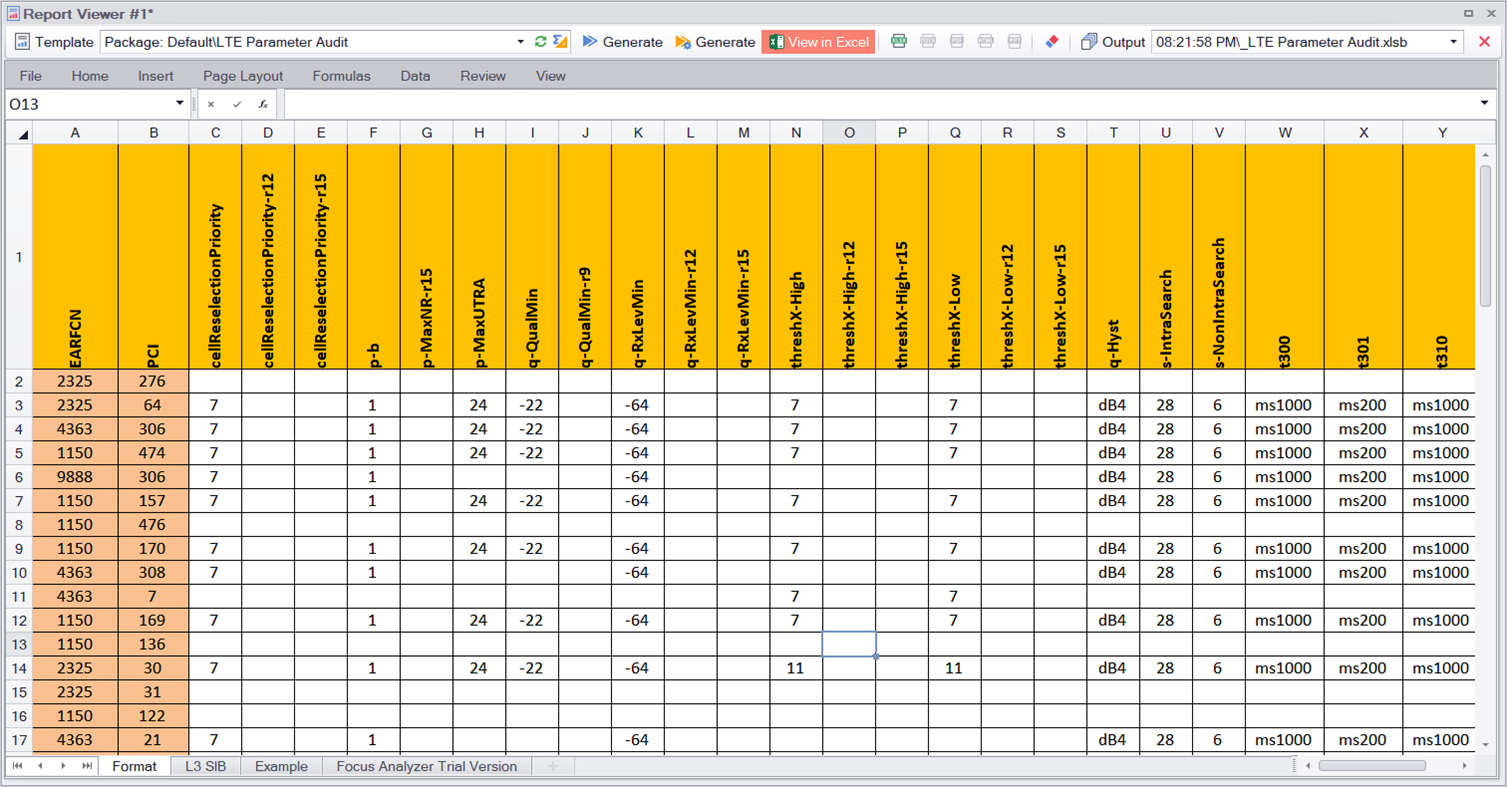Image resolution: width=1507 pixels, height=787 pixels.
Task: Refresh the LTE Parameter Audit template
Action: [x=540, y=42]
